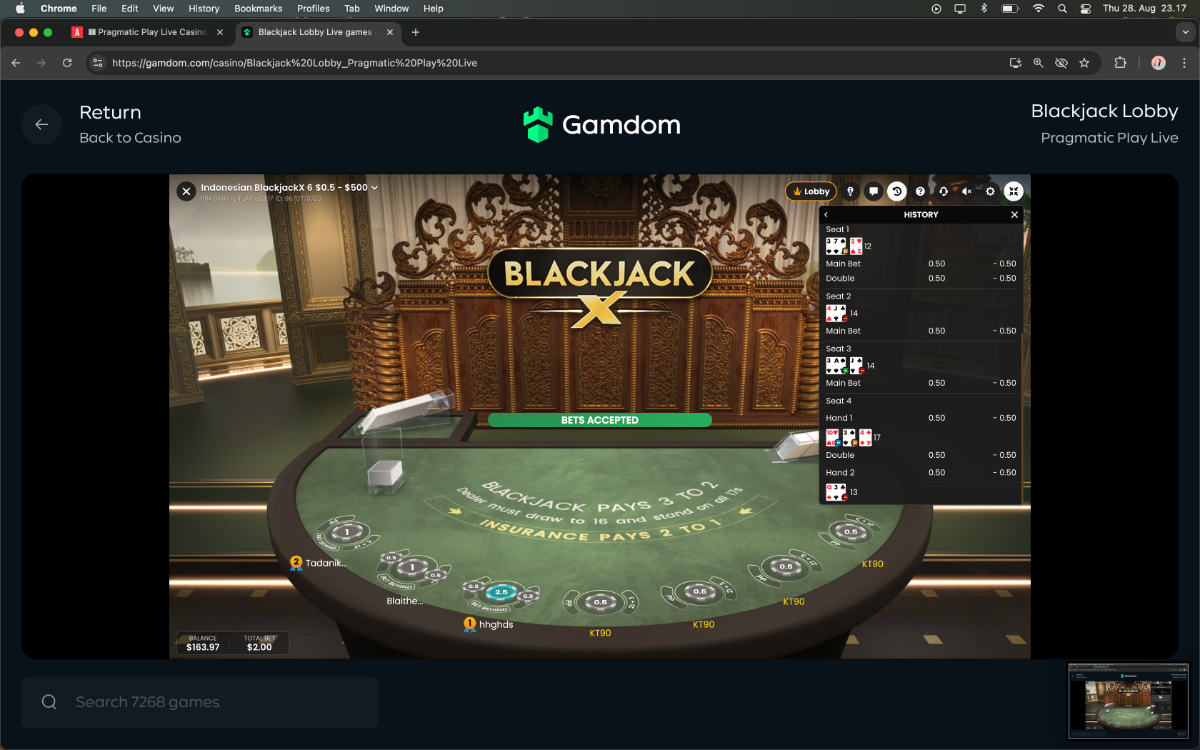Screen dimensions: 1200x750
Task: Go back in Chrome navigation
Action: click(x=15, y=62)
